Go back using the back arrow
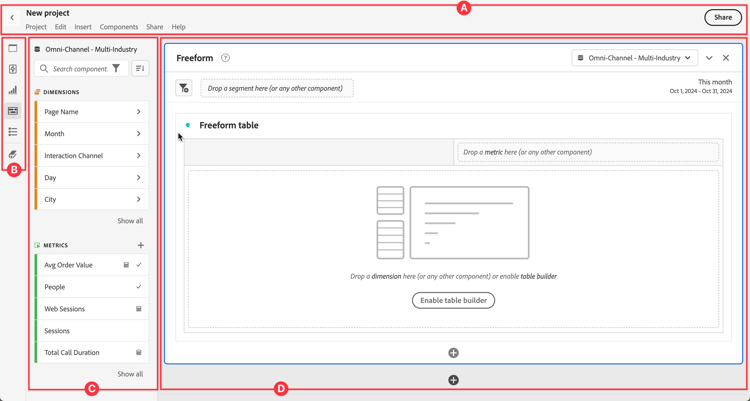The image size is (750, 401). (x=12, y=18)
